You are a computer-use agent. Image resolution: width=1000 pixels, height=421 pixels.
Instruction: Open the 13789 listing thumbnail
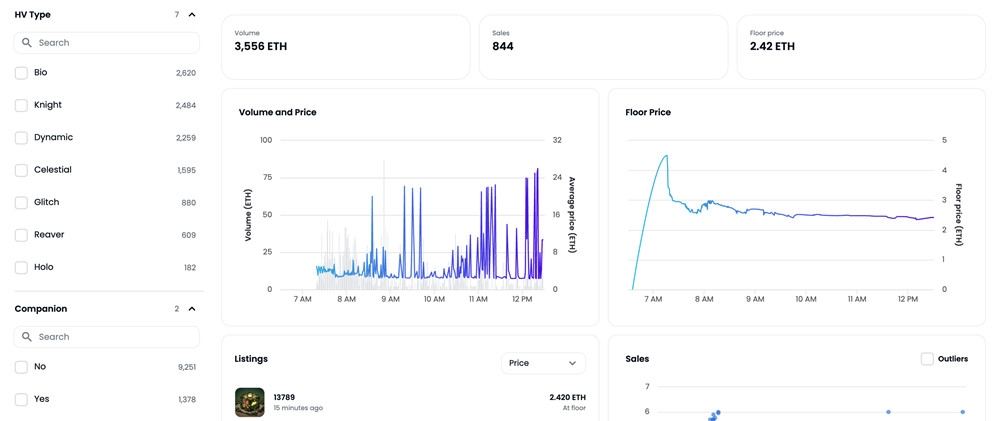pos(249,402)
